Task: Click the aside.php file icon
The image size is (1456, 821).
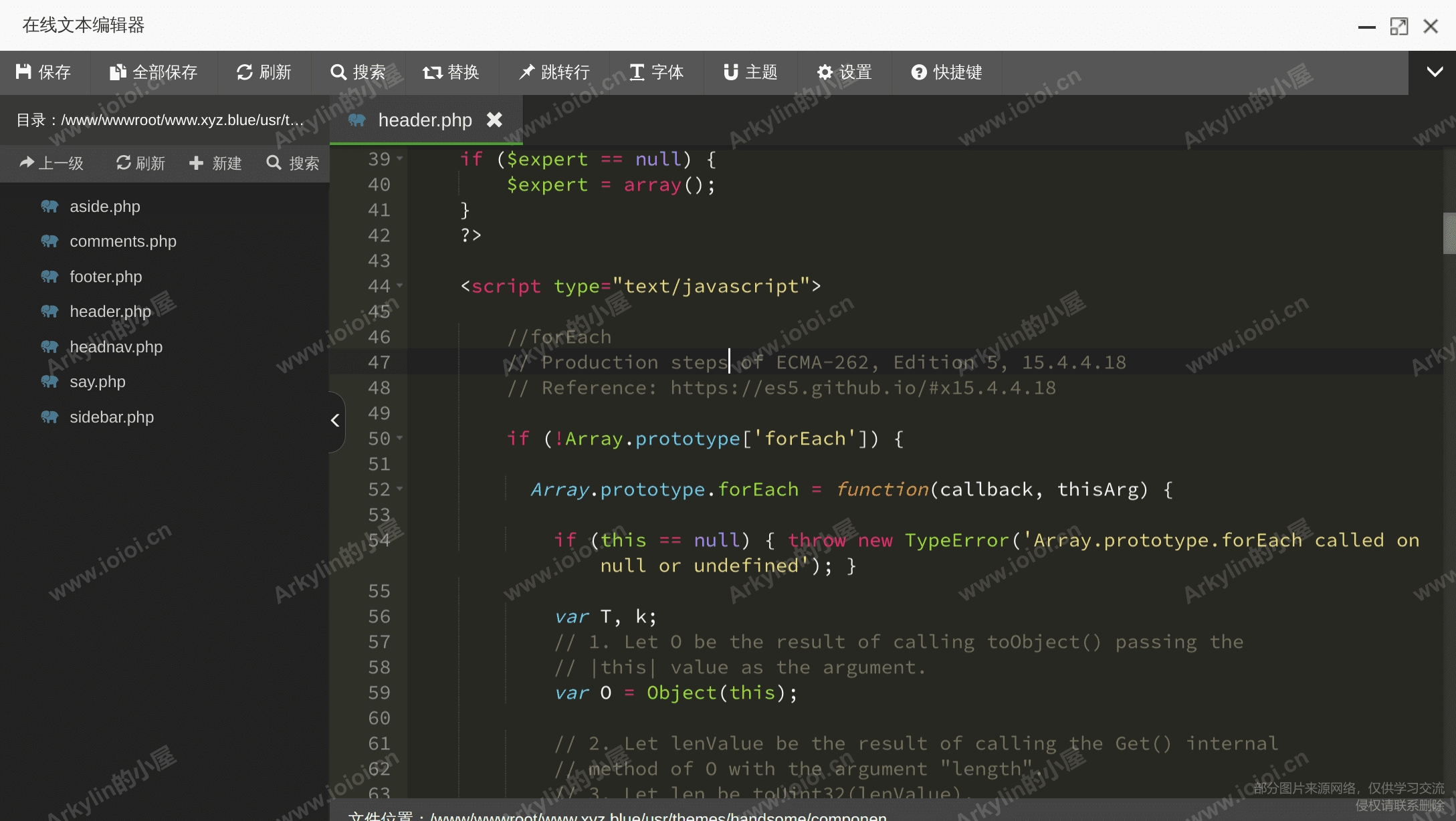Action: 49,207
